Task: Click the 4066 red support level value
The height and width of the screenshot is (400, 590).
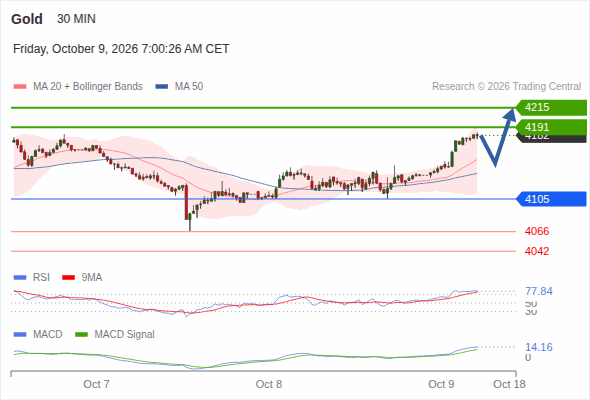Action: click(537, 231)
